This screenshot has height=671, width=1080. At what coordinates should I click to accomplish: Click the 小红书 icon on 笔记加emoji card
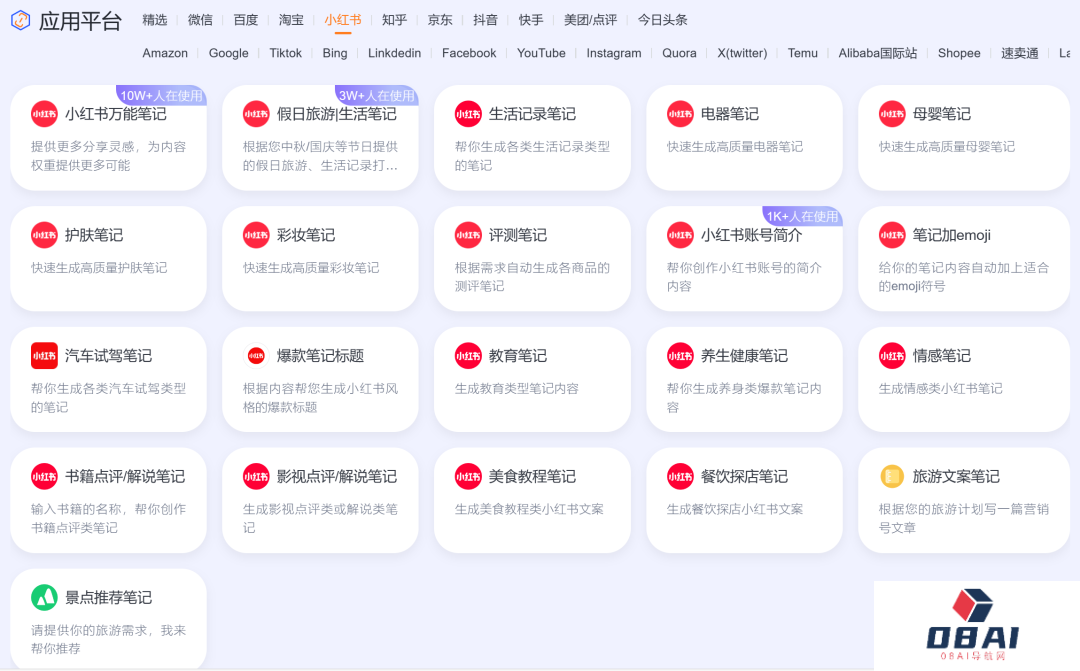891,235
